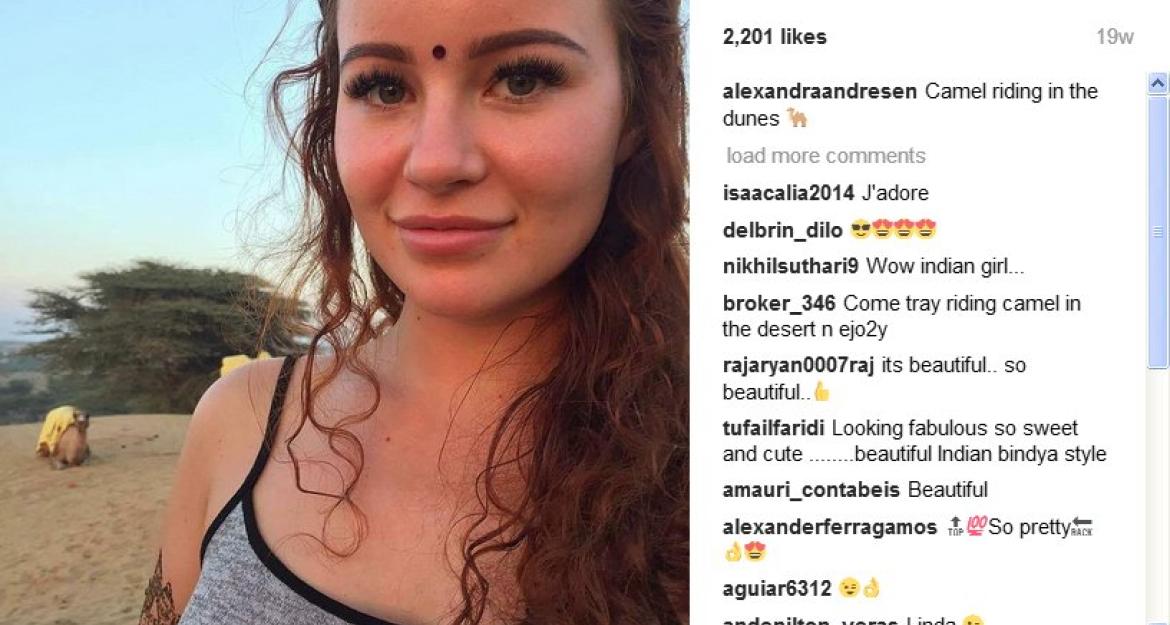Click the scrollbar up arrow
Image resolution: width=1170 pixels, height=625 pixels.
(1157, 84)
